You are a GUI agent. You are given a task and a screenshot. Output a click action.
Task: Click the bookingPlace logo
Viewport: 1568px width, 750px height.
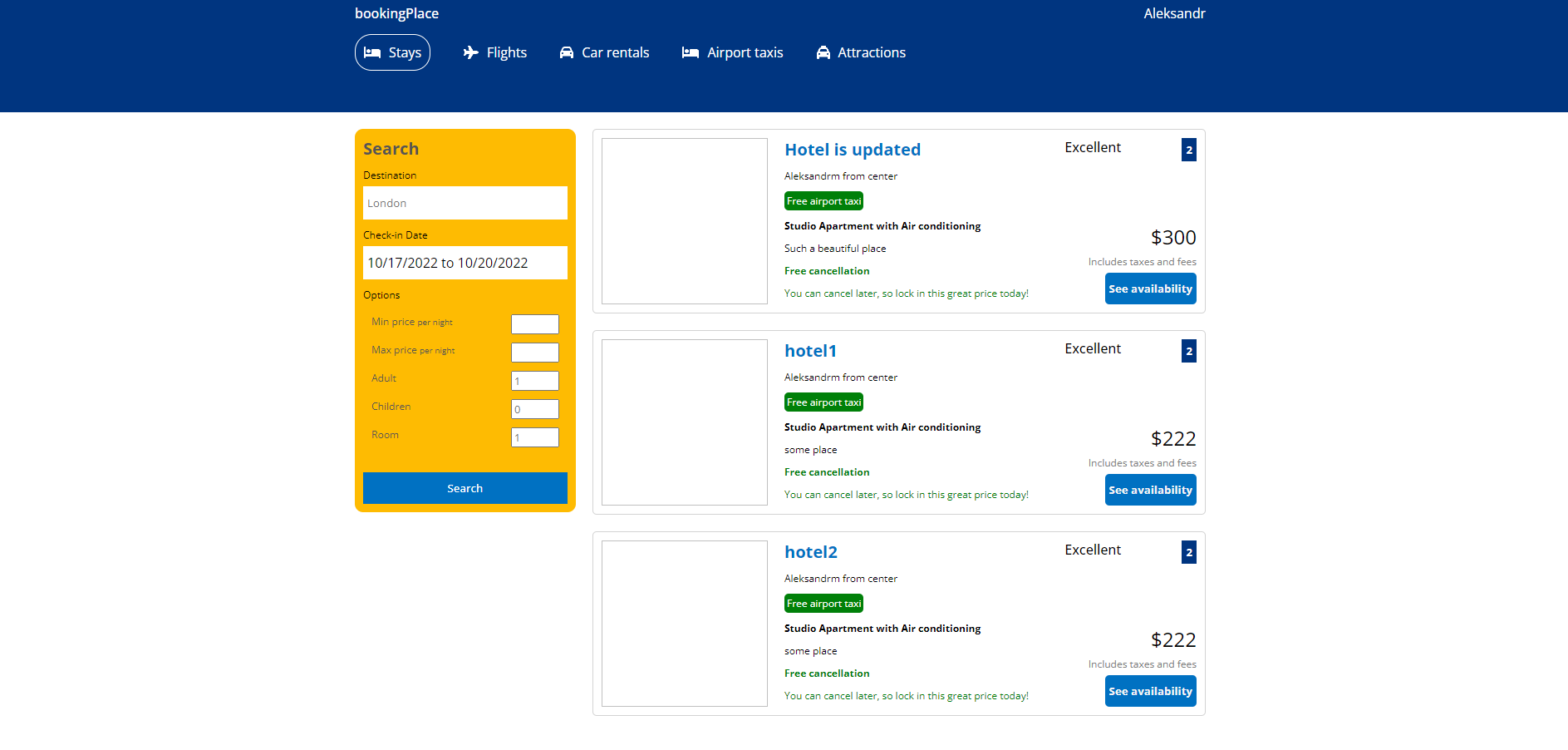396,13
